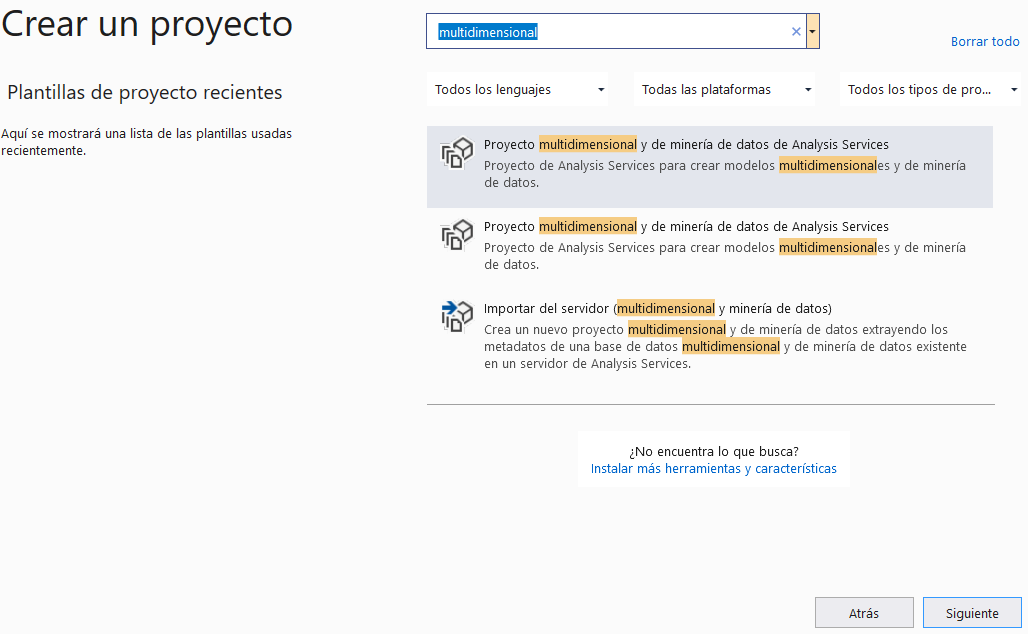Screen dimensions: 1028x634
Task: Open the search history dropdown arrow
Action: click(813, 32)
